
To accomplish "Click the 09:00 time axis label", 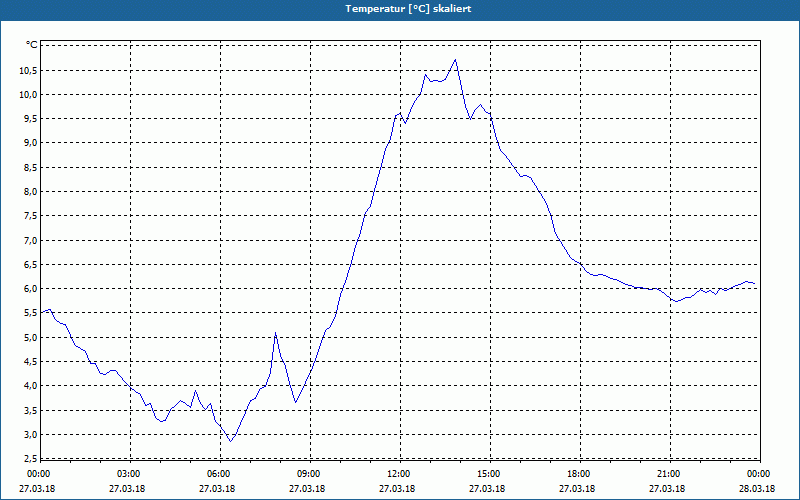I will point(310,474).
